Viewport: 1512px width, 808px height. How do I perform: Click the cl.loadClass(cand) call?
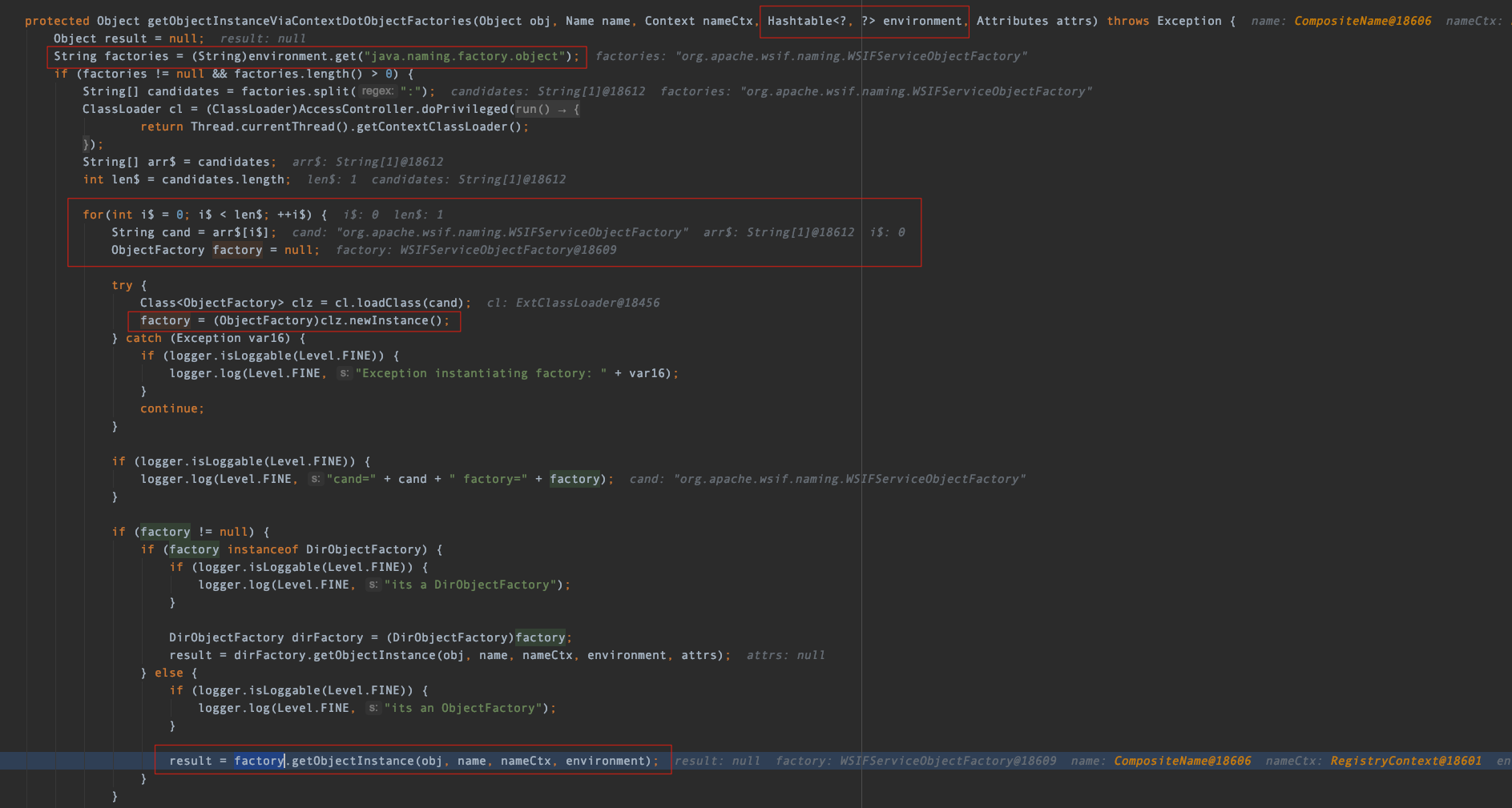point(399,303)
